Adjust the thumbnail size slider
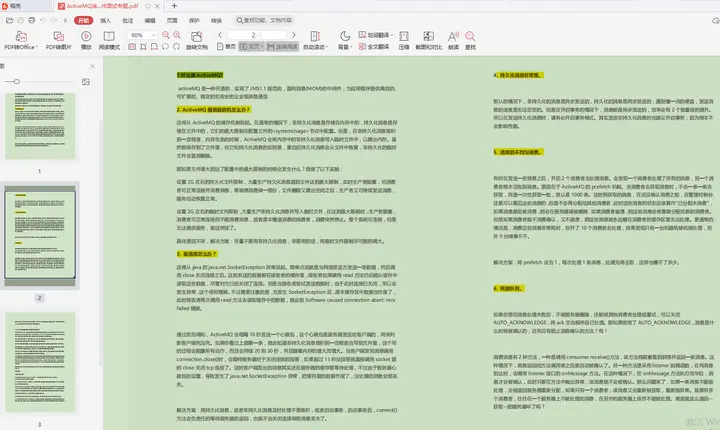The width and height of the screenshot is (720, 430). [17, 82]
